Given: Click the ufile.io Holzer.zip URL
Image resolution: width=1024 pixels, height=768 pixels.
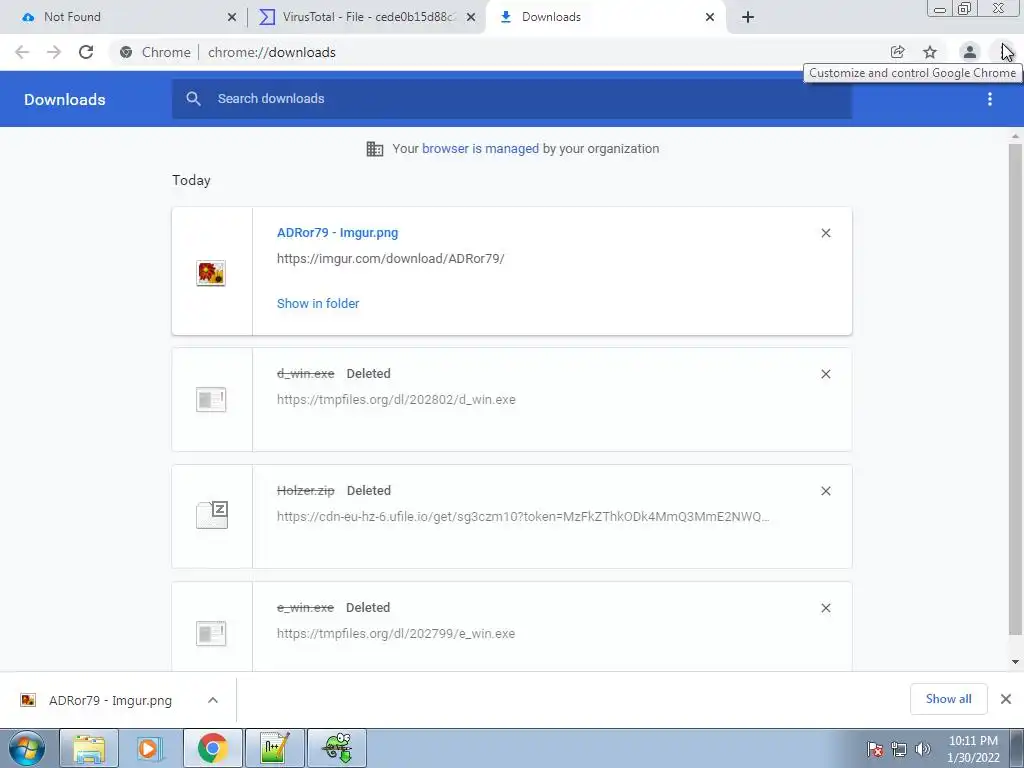Looking at the screenshot, I should click(523, 517).
